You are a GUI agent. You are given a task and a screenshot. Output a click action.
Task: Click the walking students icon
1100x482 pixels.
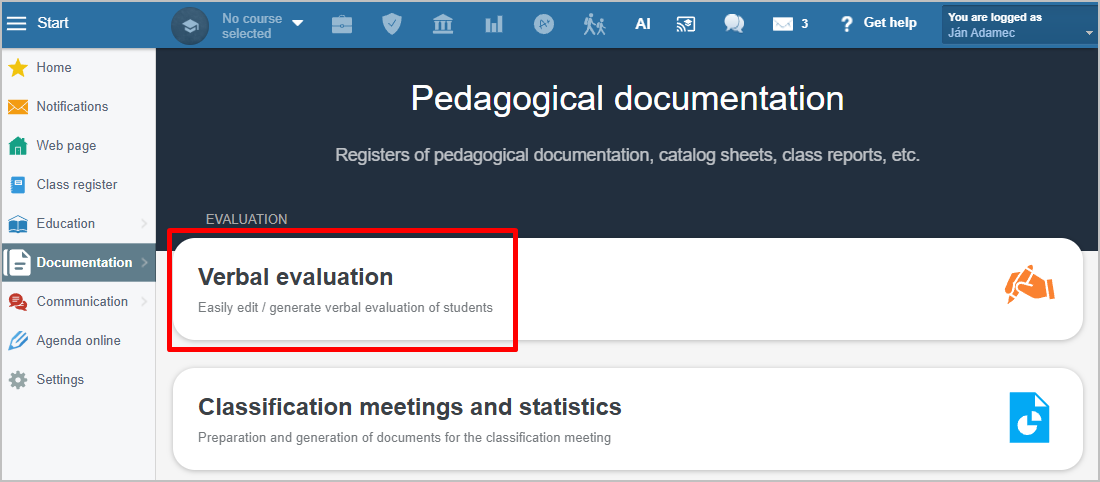click(x=594, y=24)
